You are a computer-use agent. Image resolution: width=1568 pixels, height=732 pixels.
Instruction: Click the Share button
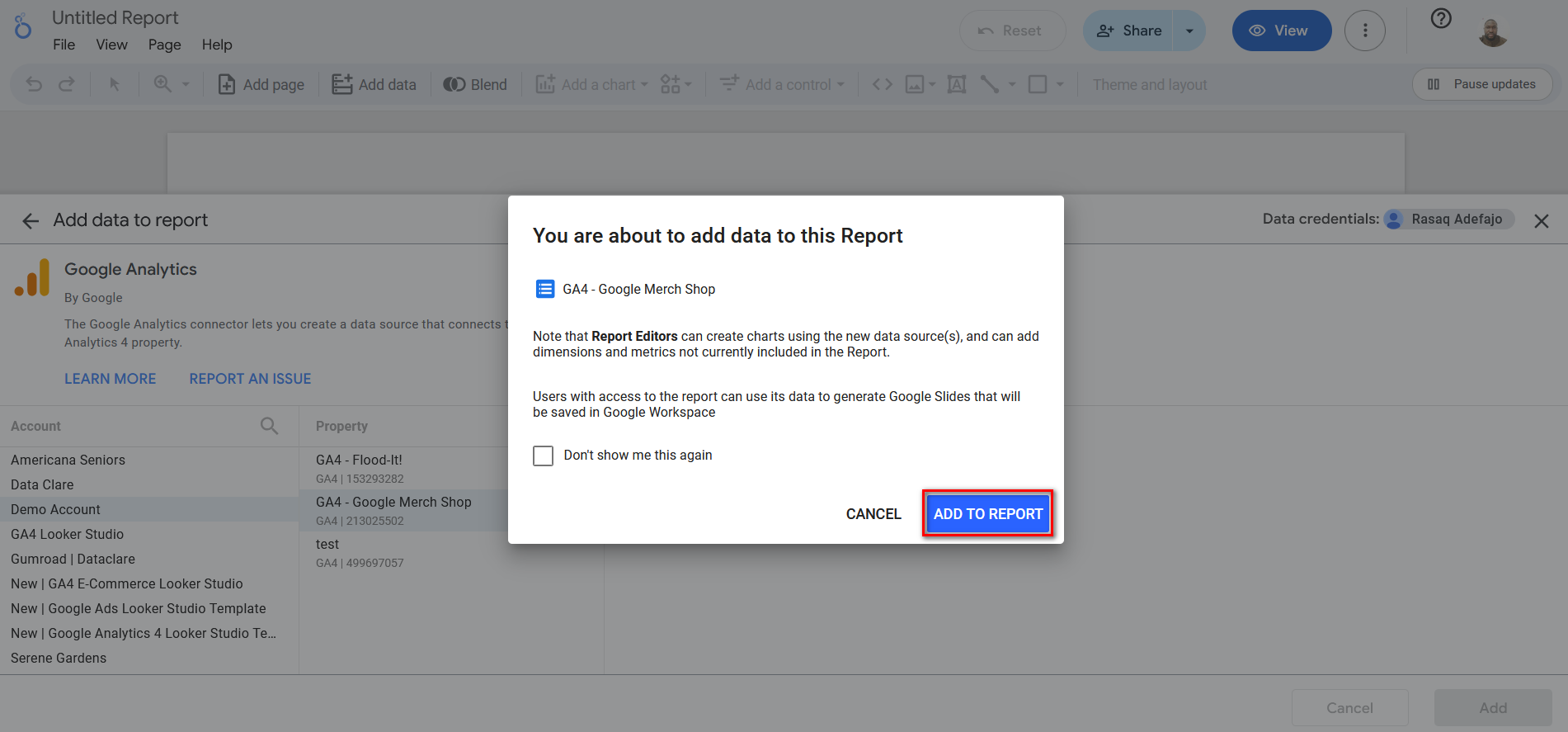click(x=1128, y=31)
